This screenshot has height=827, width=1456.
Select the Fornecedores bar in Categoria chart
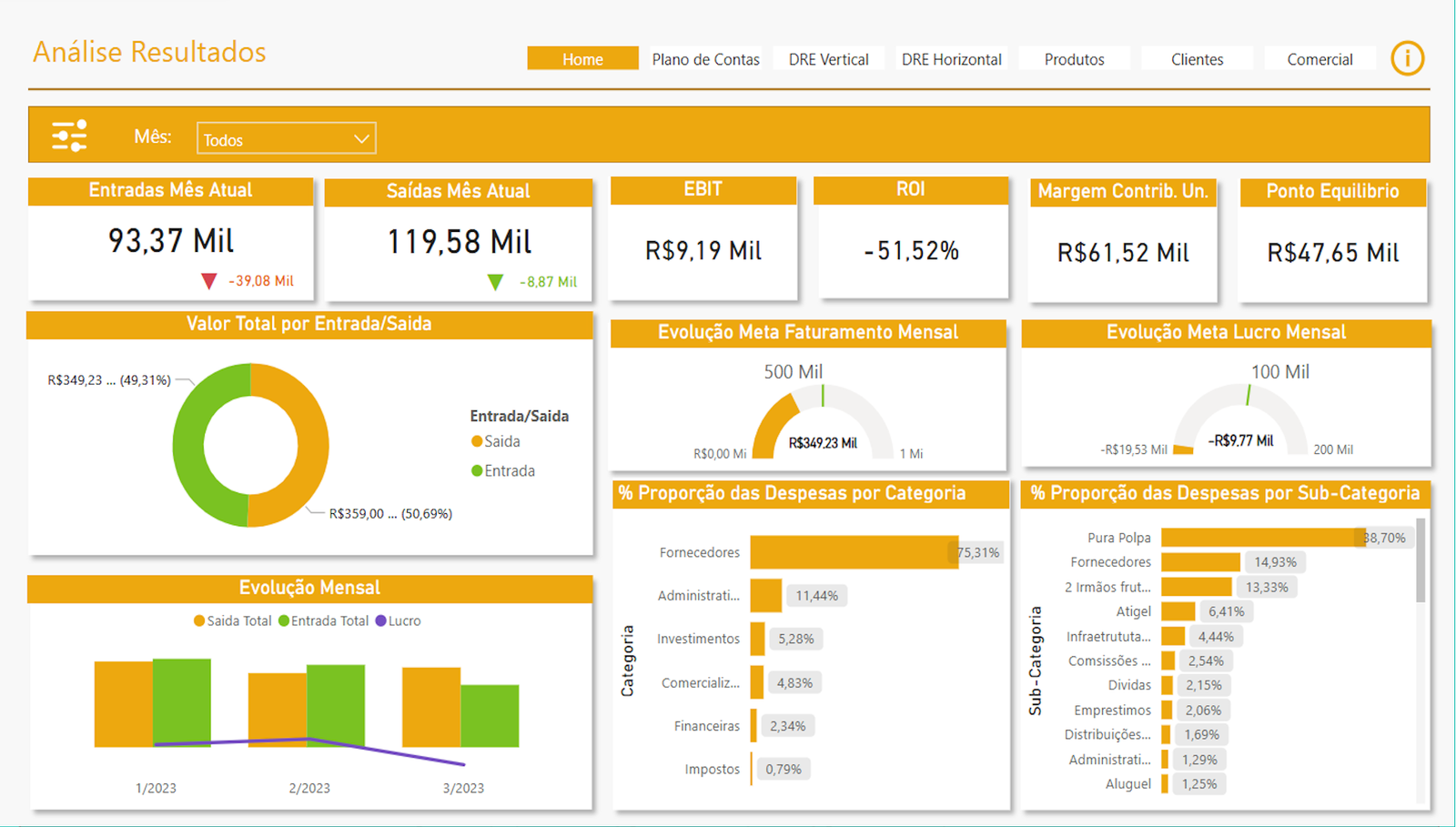pos(854,552)
